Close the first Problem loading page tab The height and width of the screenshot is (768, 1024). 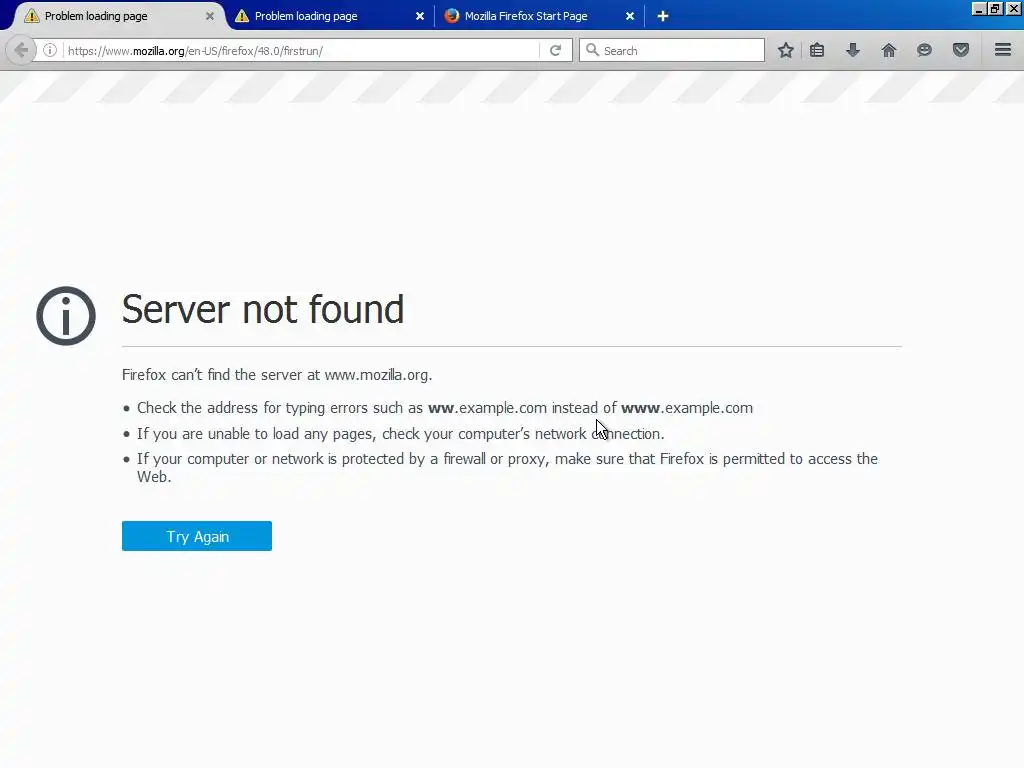(x=210, y=16)
